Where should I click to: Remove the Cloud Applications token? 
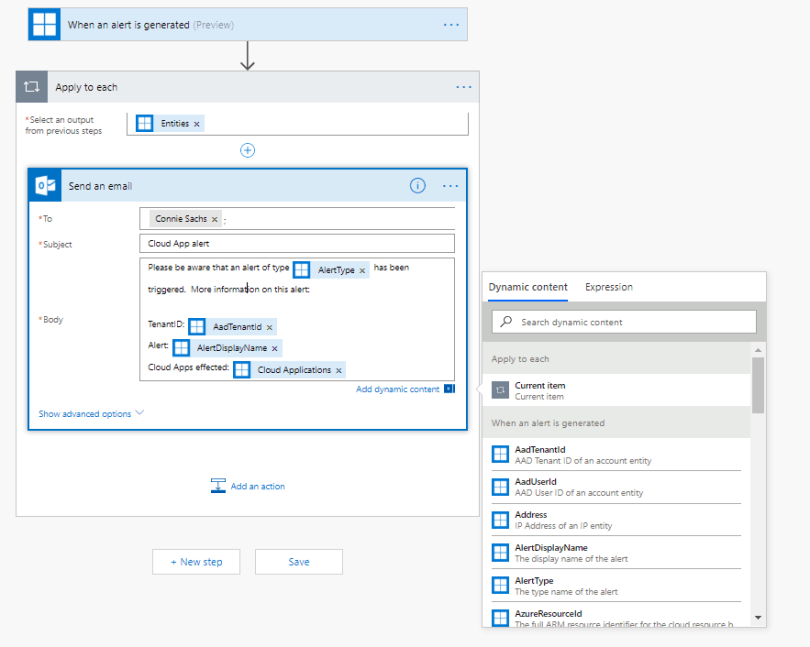(339, 370)
